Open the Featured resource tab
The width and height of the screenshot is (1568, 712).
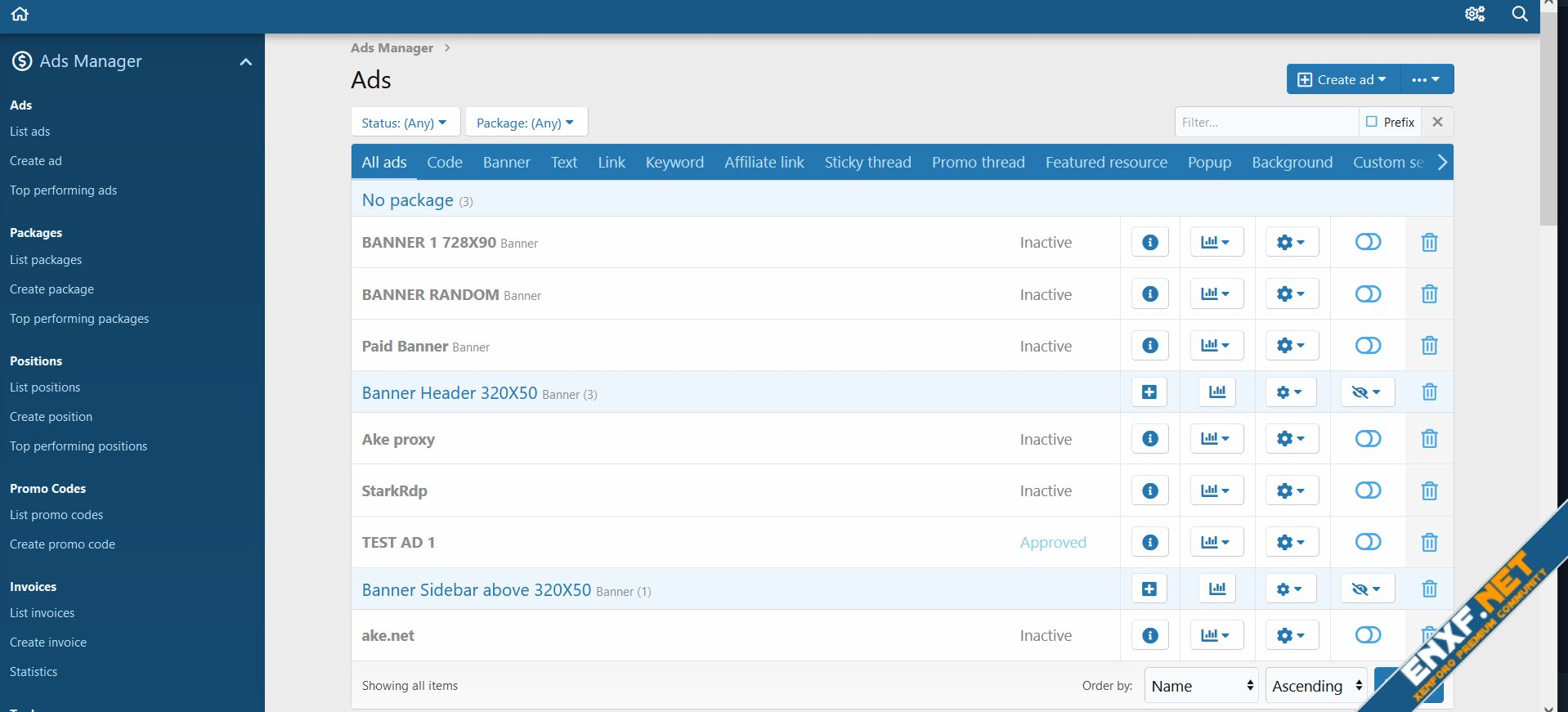(1106, 162)
